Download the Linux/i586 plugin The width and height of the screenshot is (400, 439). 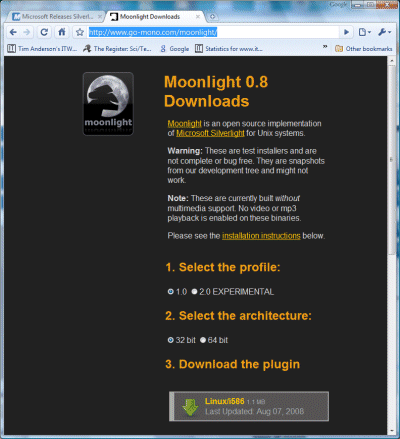(249, 406)
